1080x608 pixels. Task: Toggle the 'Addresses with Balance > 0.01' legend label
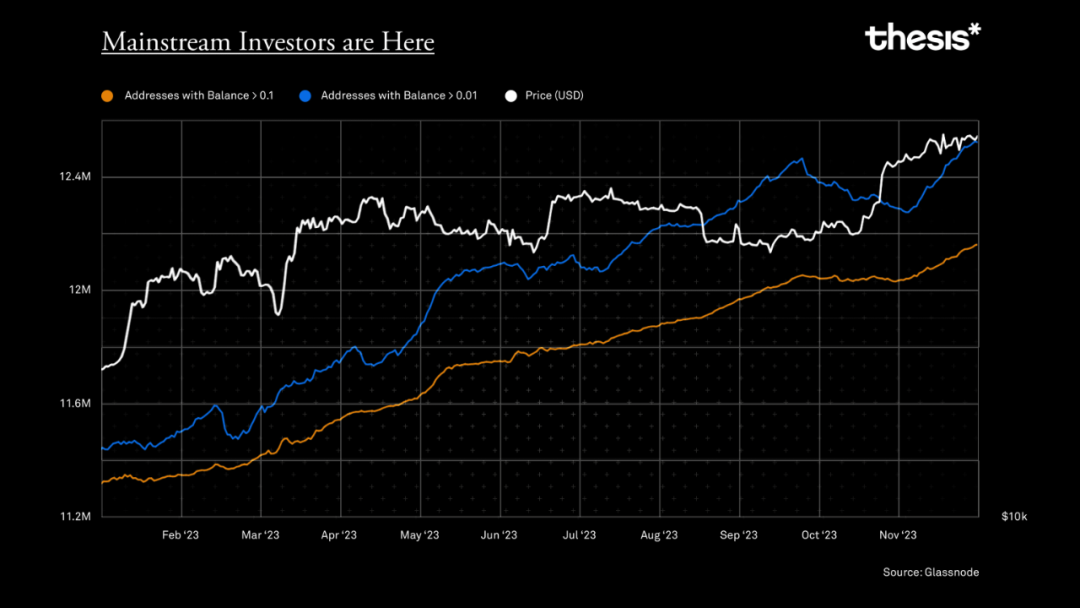click(400, 96)
